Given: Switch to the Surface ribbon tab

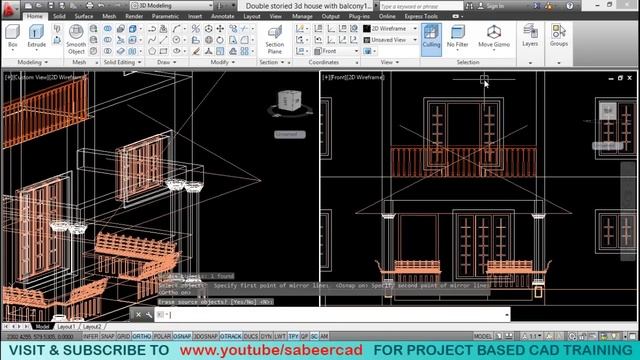Looking at the screenshot, I should coord(84,16).
